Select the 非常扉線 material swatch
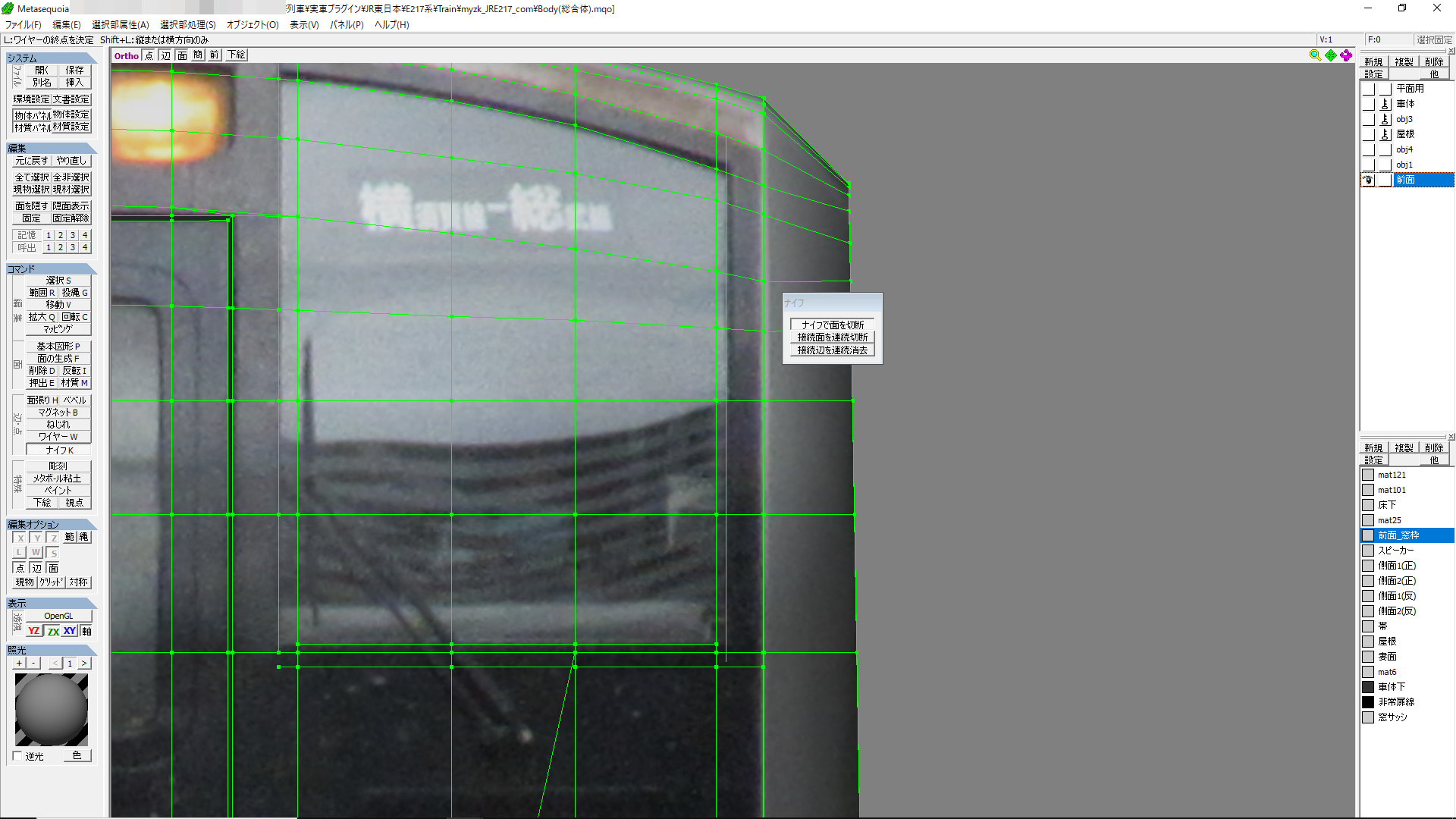Image resolution: width=1456 pixels, height=819 pixels. coord(1368,702)
